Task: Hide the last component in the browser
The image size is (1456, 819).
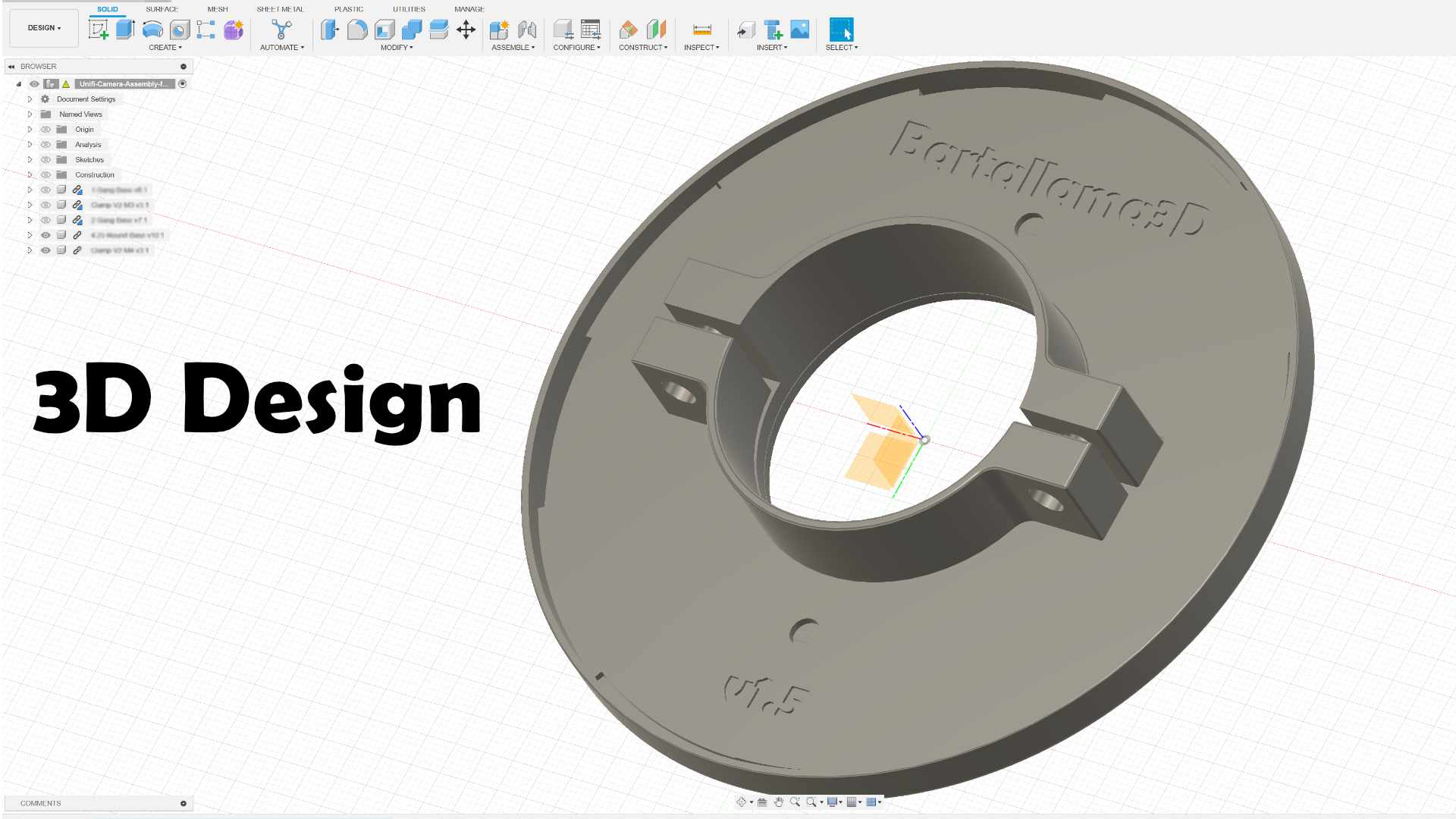Action: pos(45,250)
